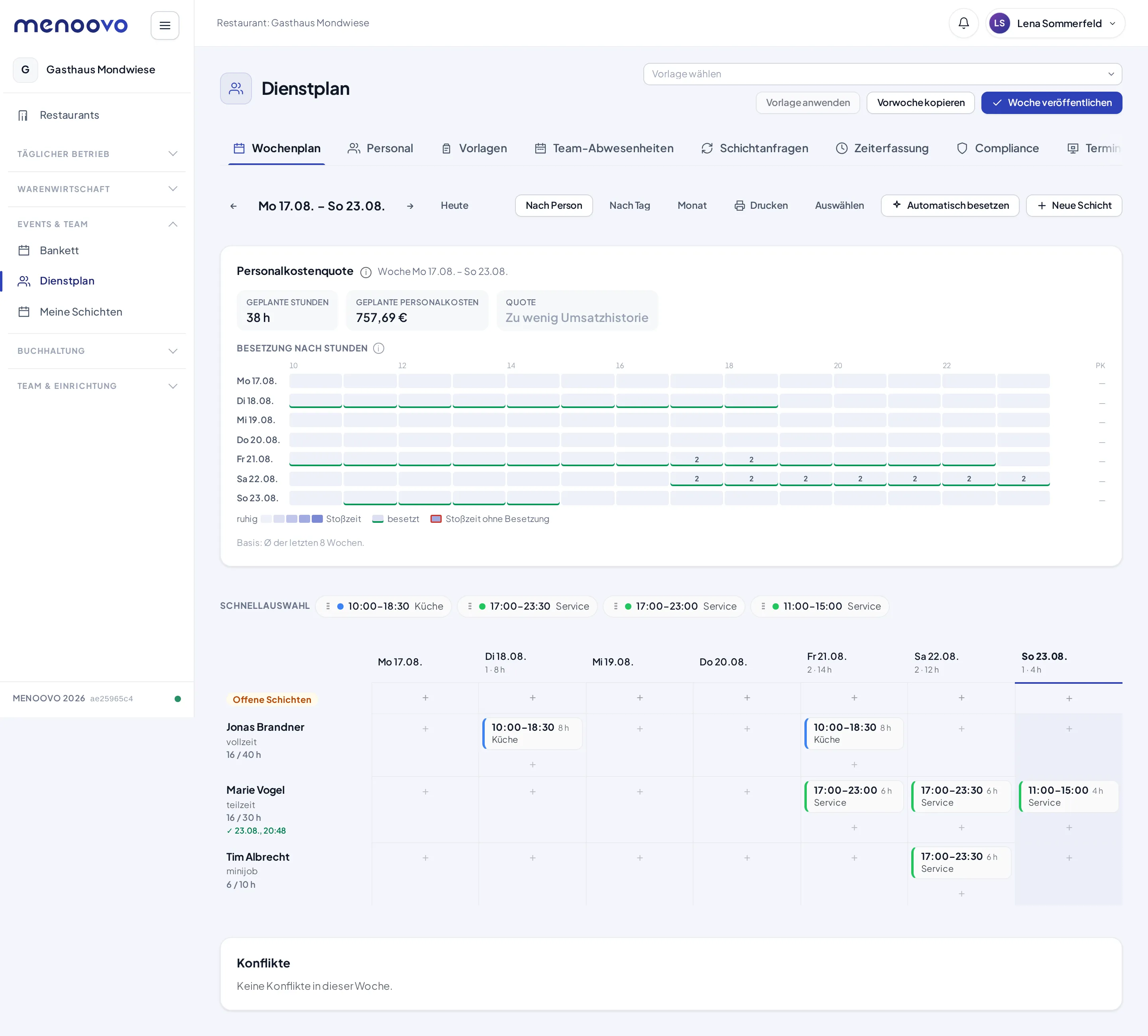Add shift for Jonas Brandner on Sa 22.08.
The width and height of the screenshot is (1148, 1036).
pyautogui.click(x=961, y=729)
